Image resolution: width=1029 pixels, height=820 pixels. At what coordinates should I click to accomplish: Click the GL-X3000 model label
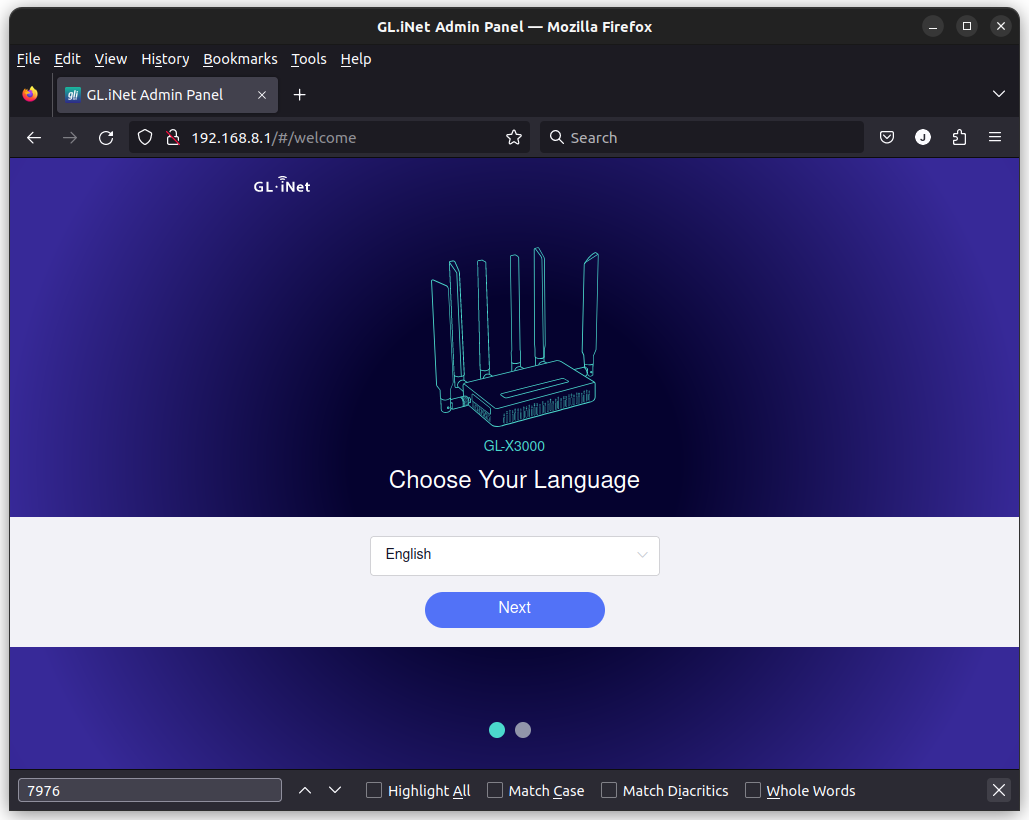tap(514, 446)
